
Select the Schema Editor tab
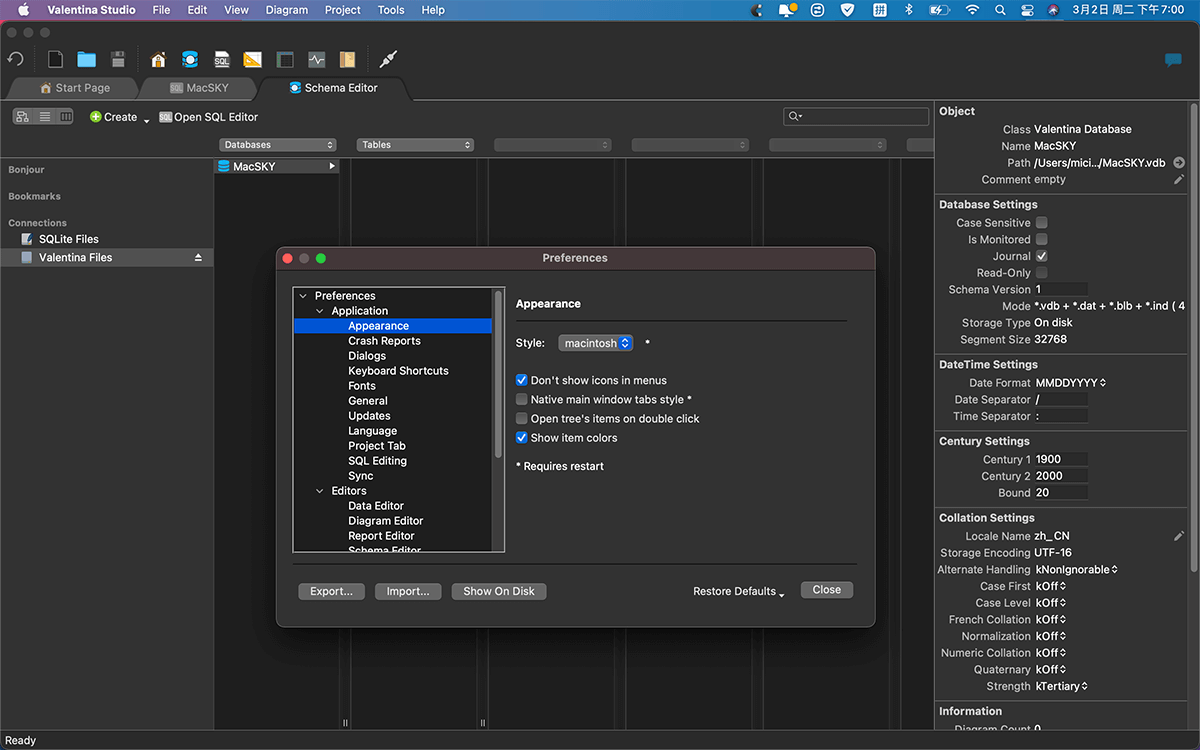coord(333,88)
